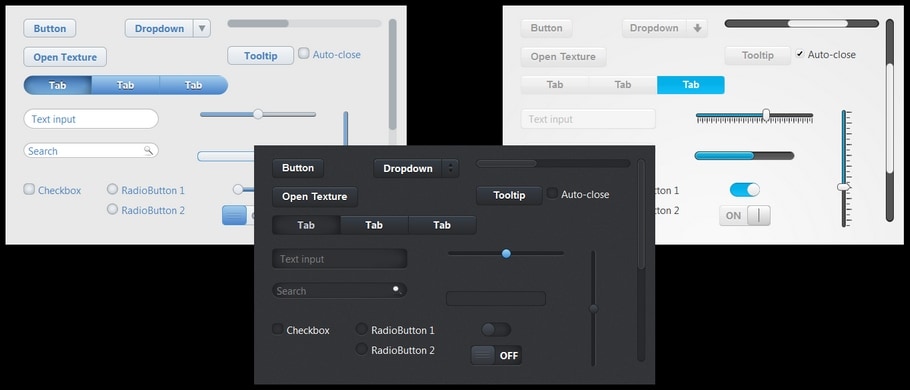Focus the Search field in dark theme
The width and height of the screenshot is (910, 390).
click(340, 290)
